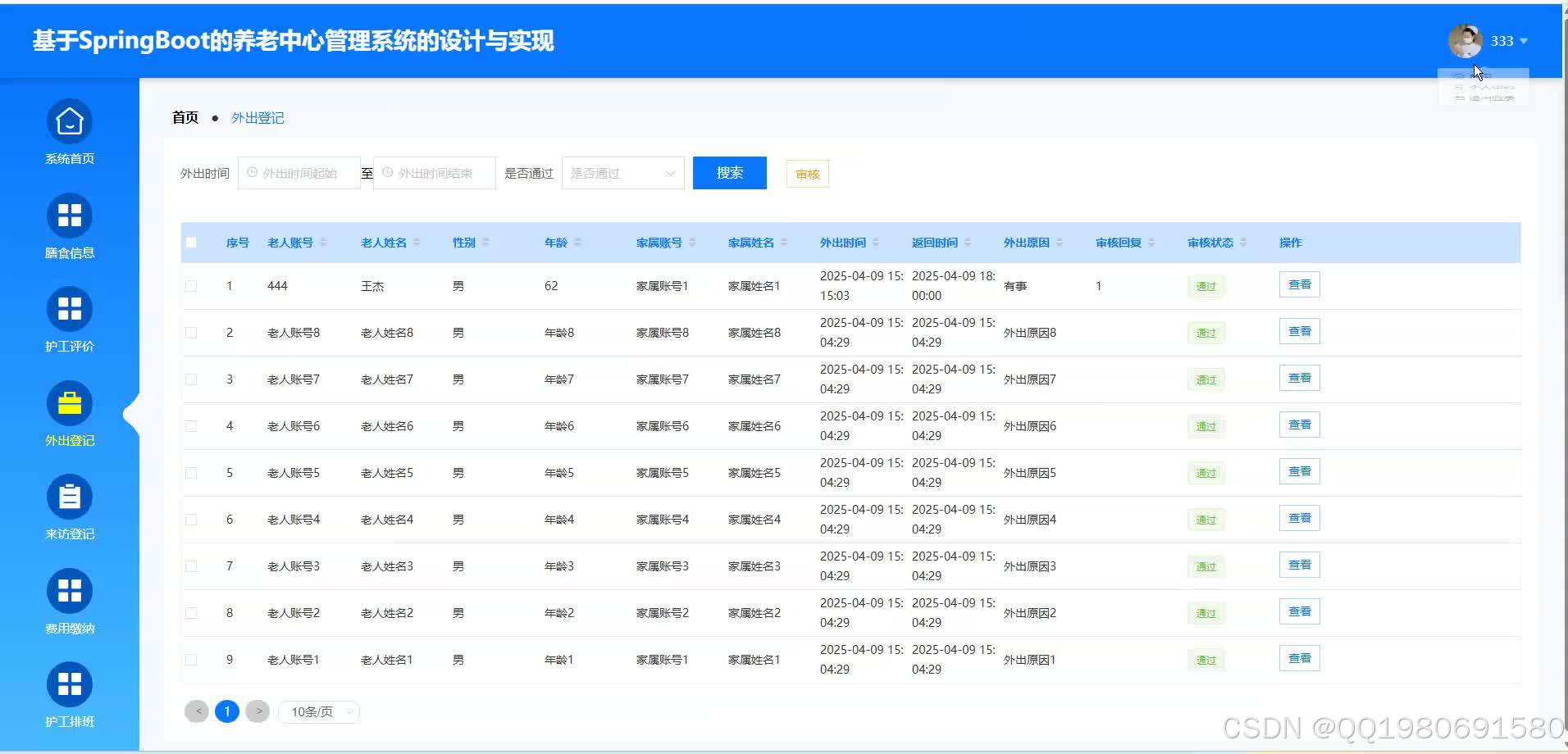Open 费用缴纳 from the left menu
Image resolution: width=1568 pixels, height=754 pixels.
click(x=69, y=602)
